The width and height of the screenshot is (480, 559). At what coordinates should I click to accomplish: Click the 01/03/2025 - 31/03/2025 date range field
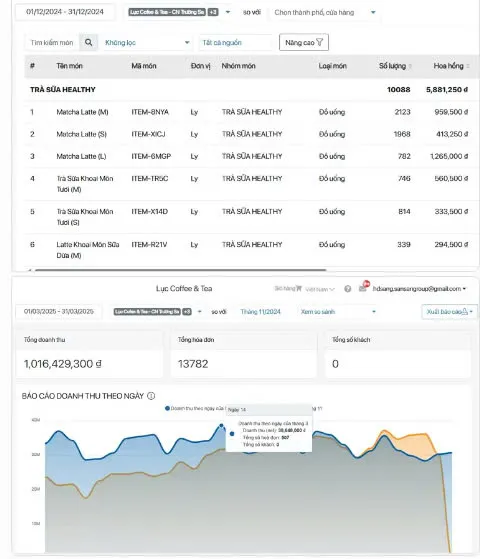tap(59, 312)
